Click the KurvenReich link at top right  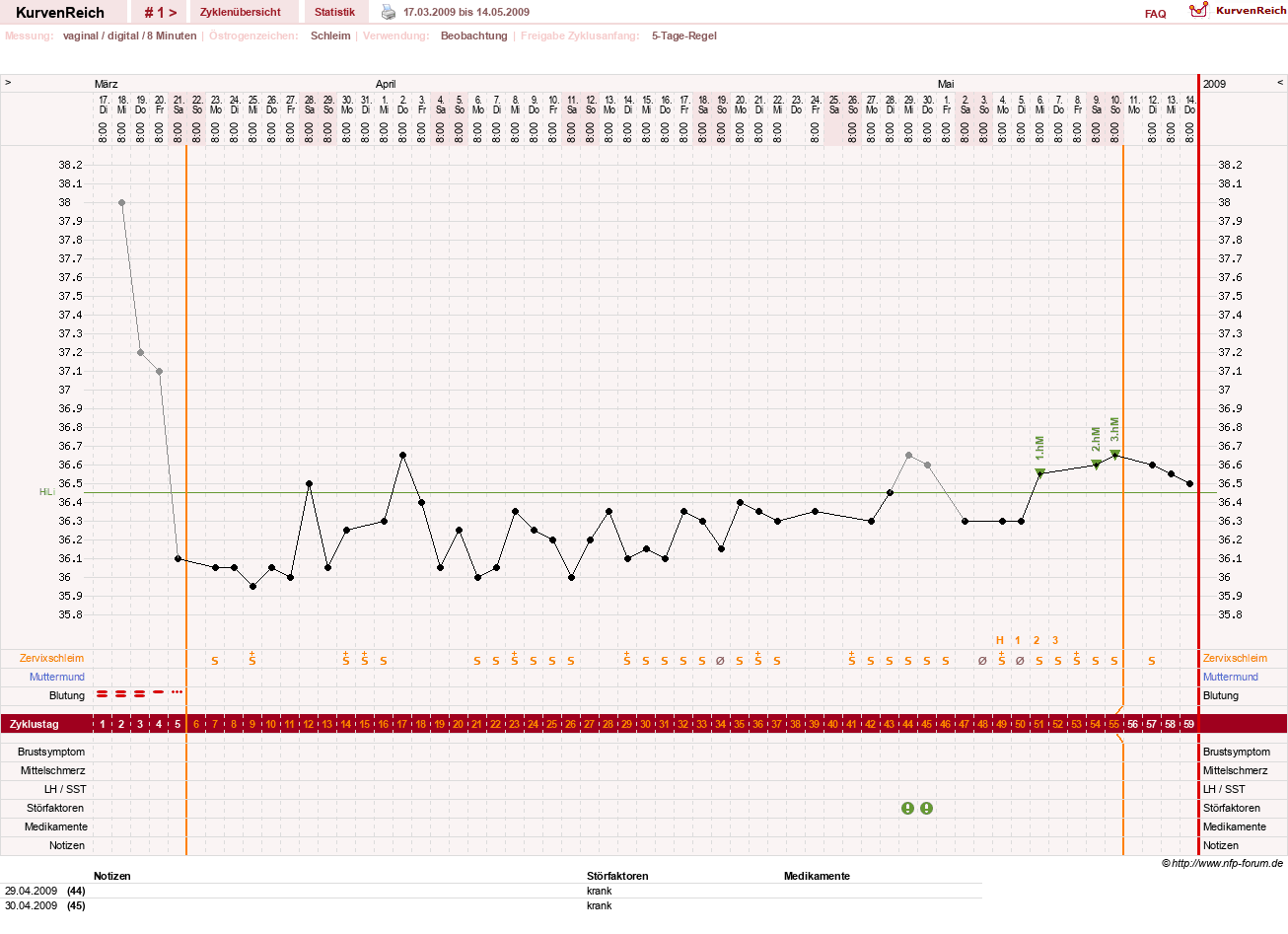click(1251, 10)
